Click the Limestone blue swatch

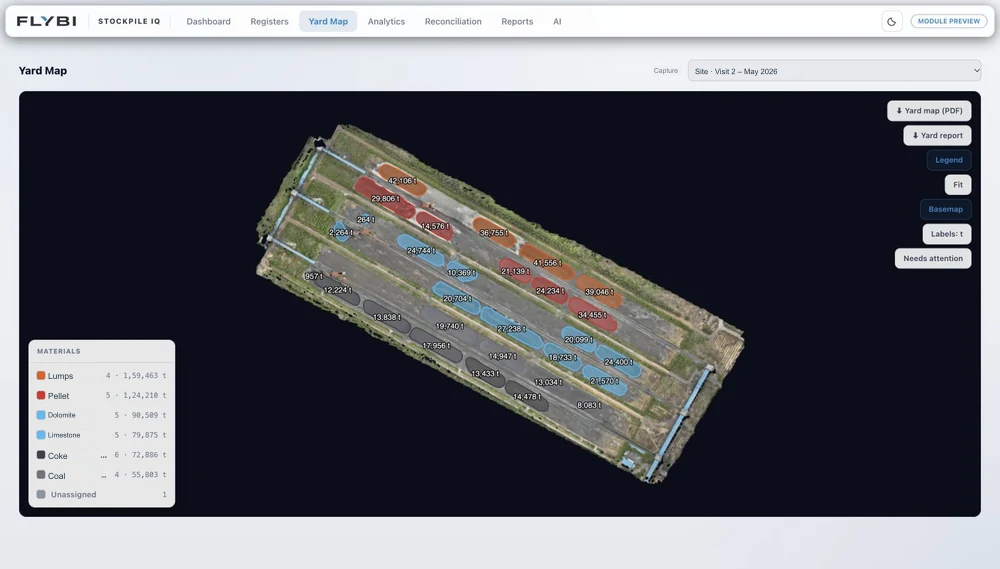click(x=41, y=435)
